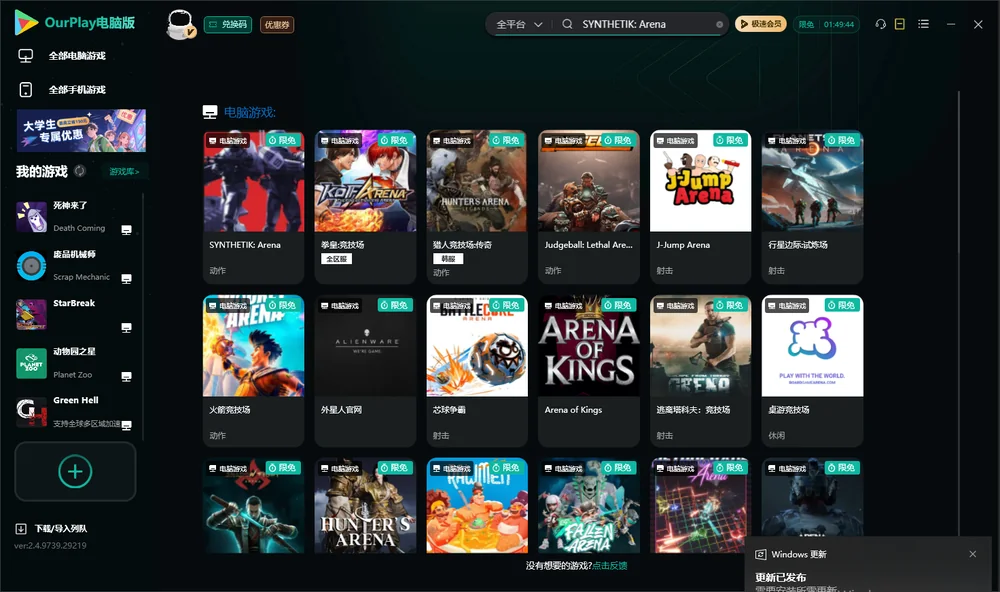The height and width of the screenshot is (592, 1000).
Task: Open the 火箭竞技场 game card
Action: (x=253, y=371)
